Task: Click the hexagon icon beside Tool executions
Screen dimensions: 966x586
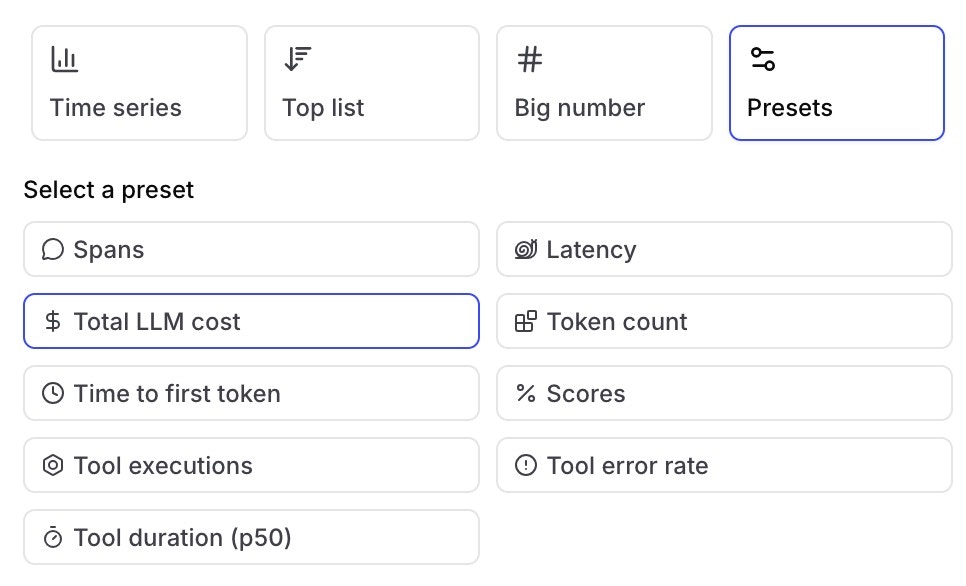Action: (x=53, y=466)
